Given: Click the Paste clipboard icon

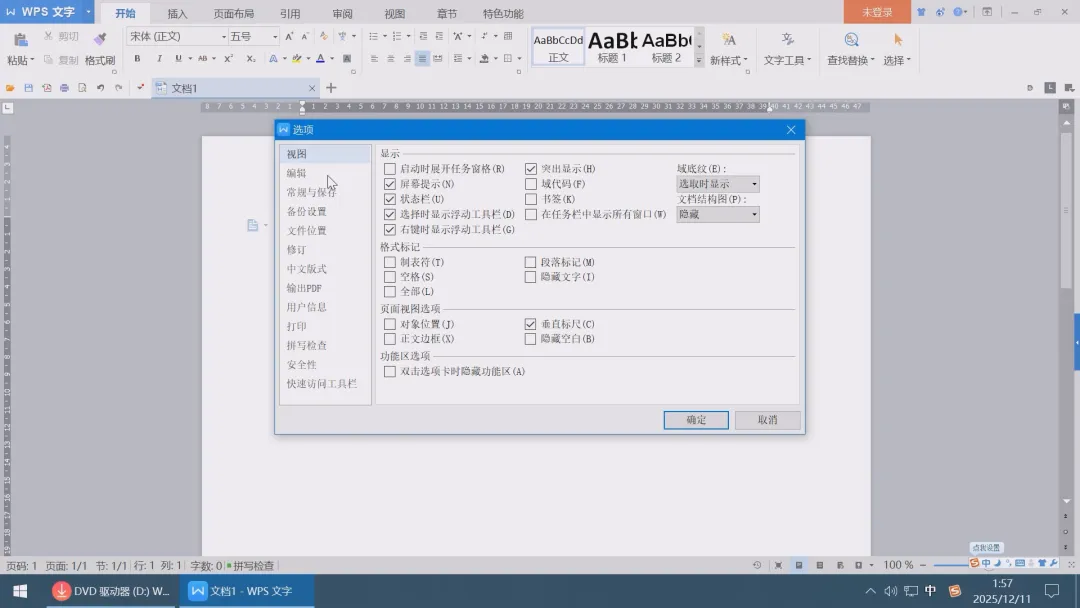Looking at the screenshot, I should pyautogui.click(x=21, y=40).
